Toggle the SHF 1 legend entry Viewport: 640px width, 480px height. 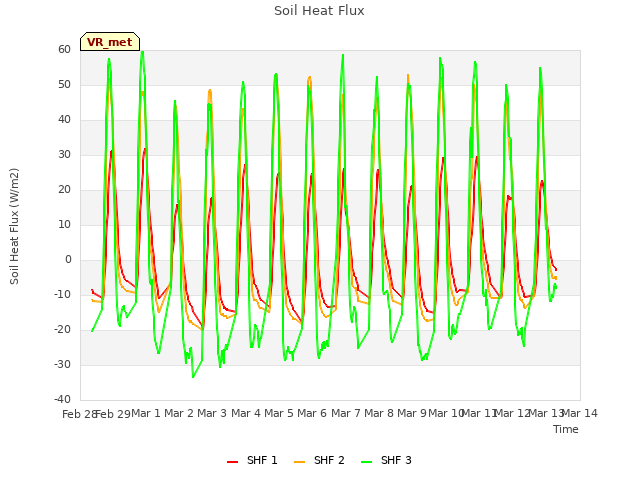click(x=252, y=460)
